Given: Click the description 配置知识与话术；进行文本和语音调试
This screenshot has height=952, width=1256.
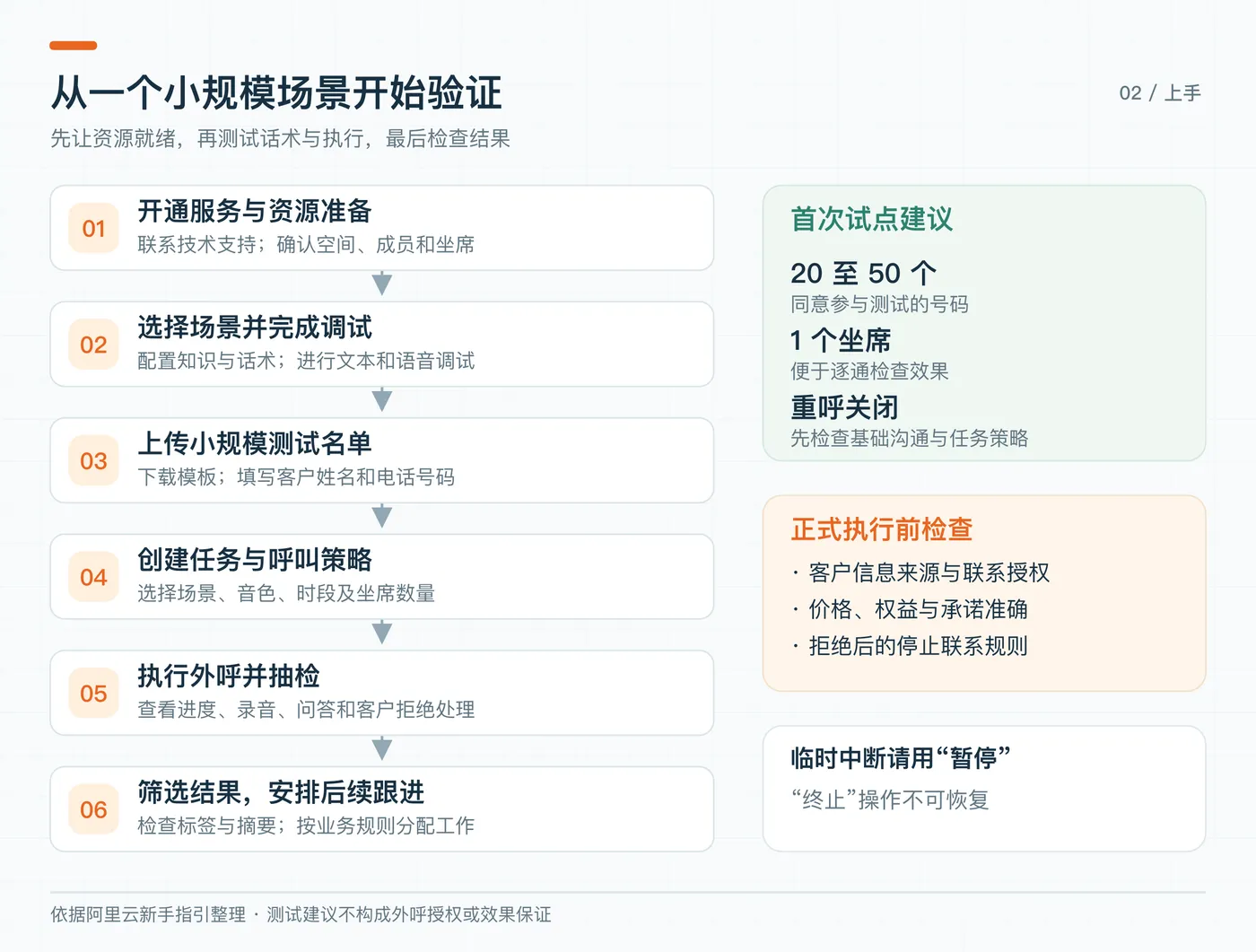Looking at the screenshot, I should tap(306, 361).
